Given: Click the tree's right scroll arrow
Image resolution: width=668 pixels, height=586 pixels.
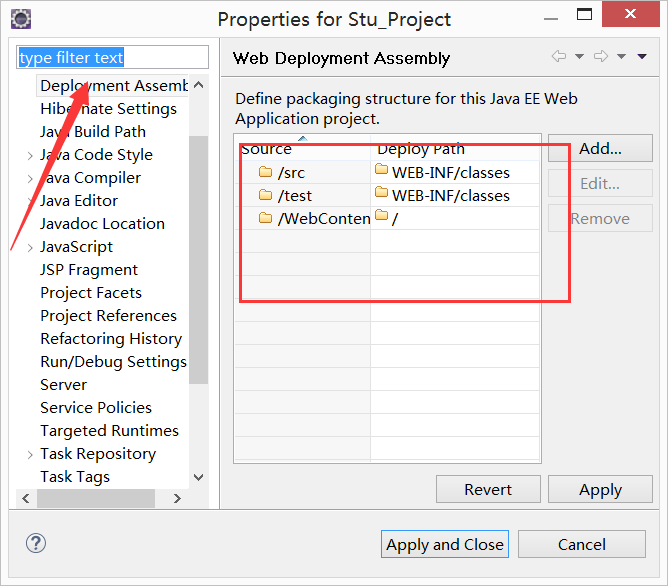Looking at the screenshot, I should (177, 498).
